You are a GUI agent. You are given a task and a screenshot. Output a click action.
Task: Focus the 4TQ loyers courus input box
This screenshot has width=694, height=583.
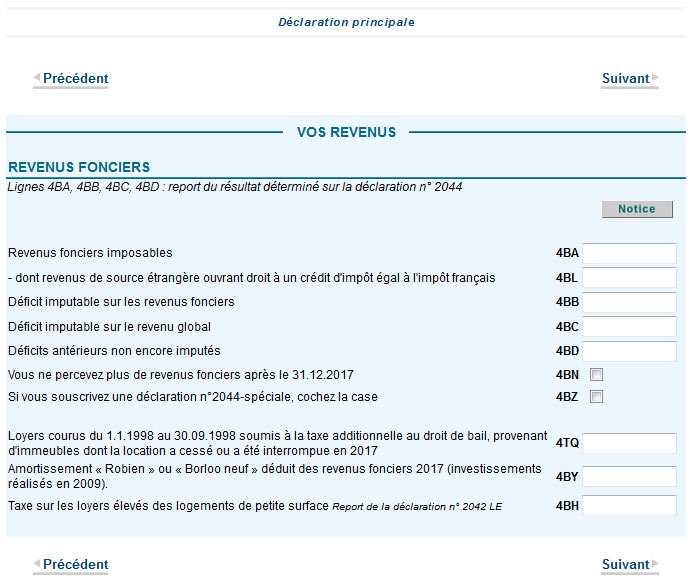coord(629,443)
